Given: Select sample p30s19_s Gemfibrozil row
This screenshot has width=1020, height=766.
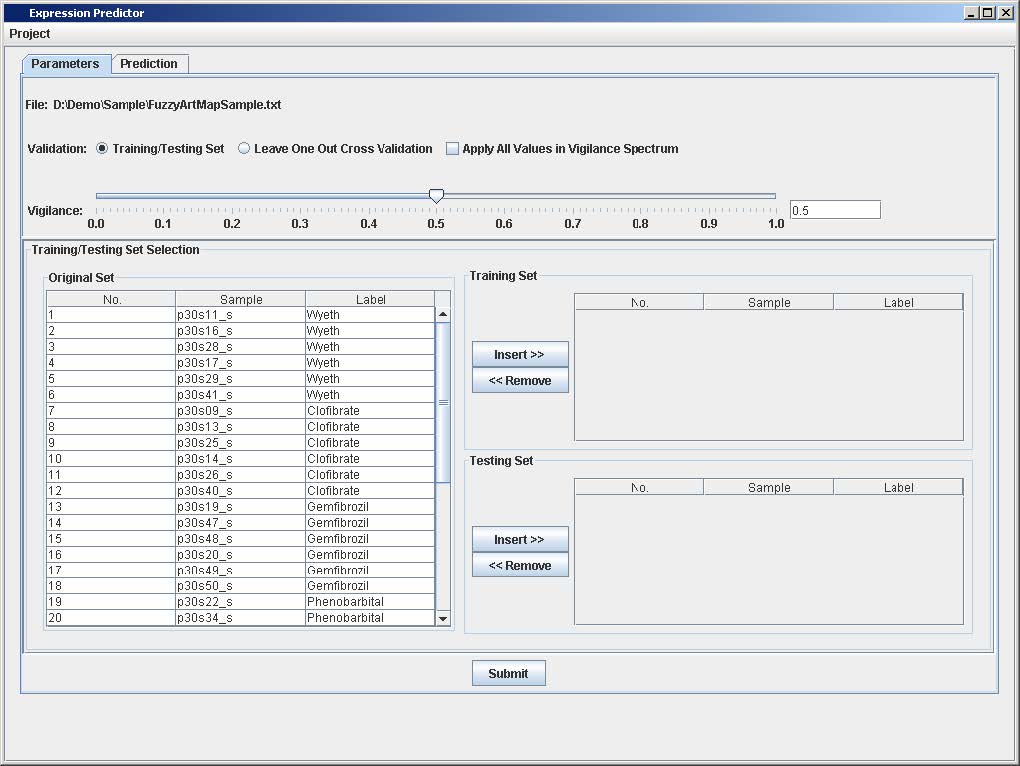Looking at the screenshot, I should tap(241, 507).
